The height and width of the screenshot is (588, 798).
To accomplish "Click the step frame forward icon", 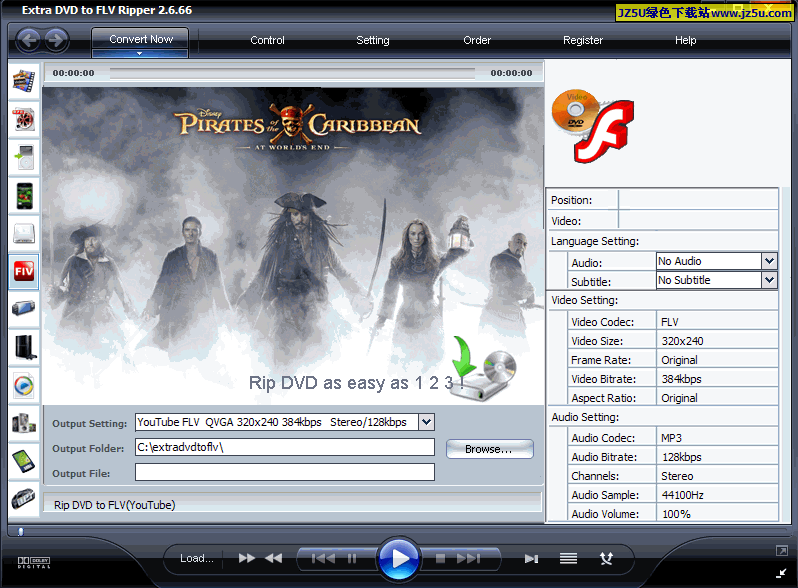I will click(531, 559).
